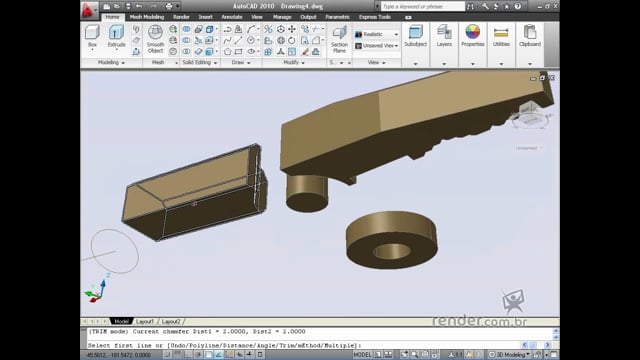Click the New file icon in quick access toolbar
640x360 pixels.
(107, 6)
